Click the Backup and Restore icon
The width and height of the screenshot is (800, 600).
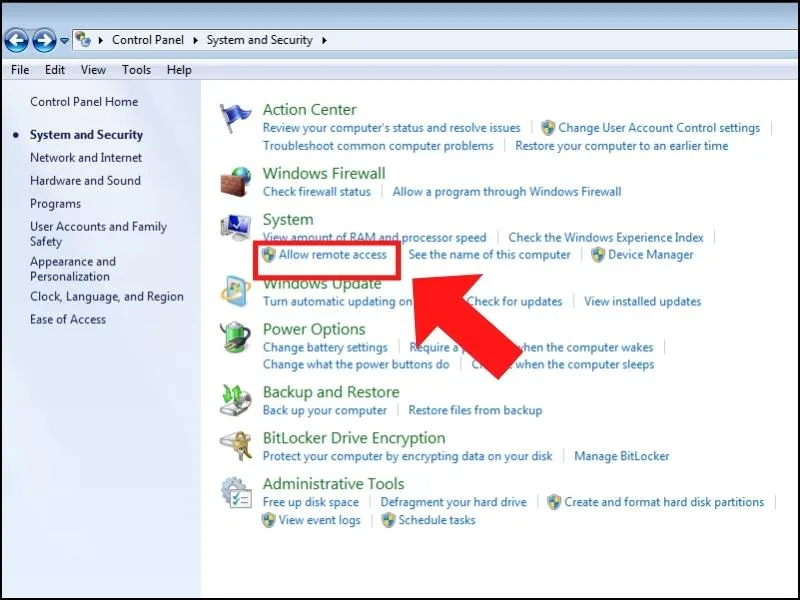tap(236, 401)
